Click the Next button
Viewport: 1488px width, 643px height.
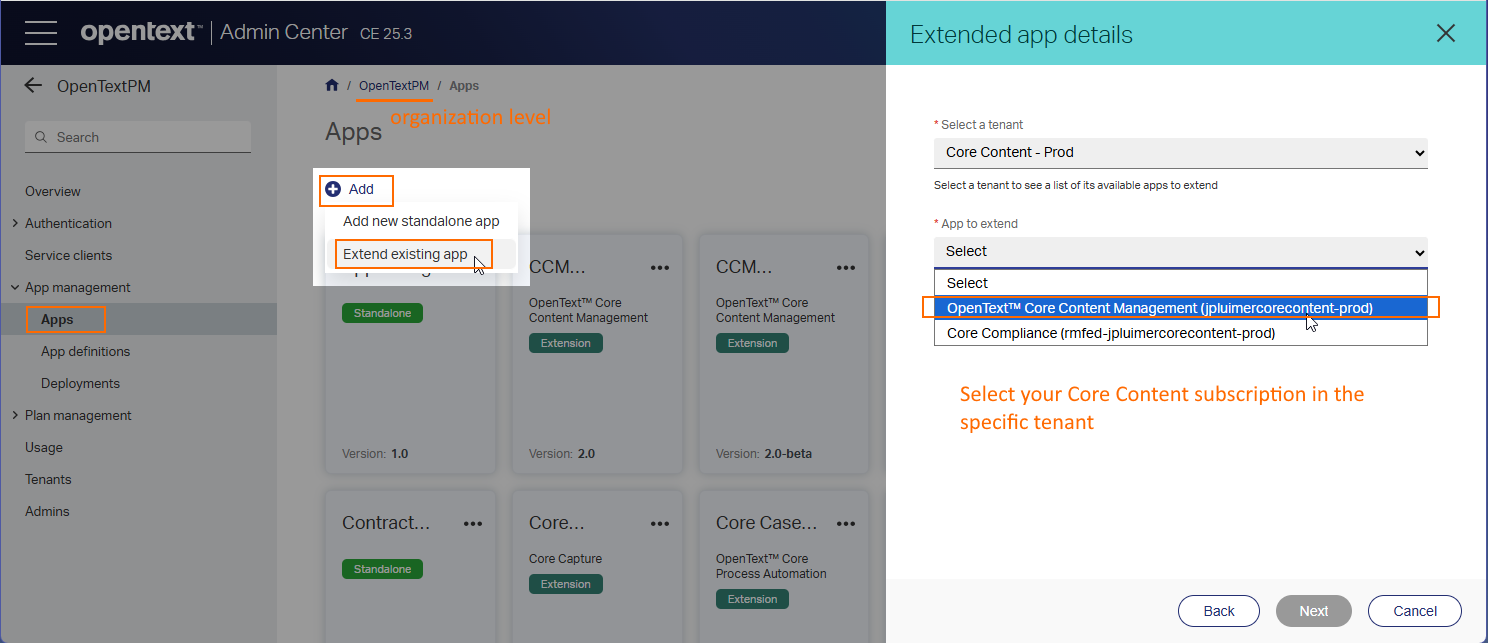click(1314, 611)
